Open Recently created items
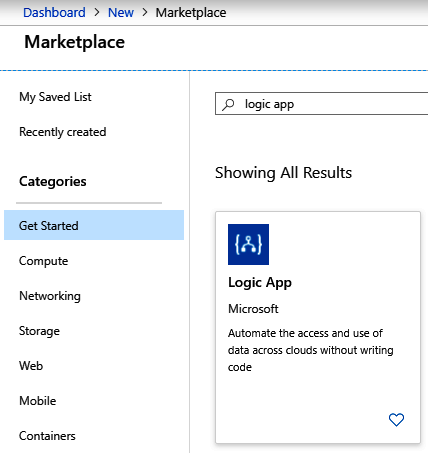 (63, 132)
